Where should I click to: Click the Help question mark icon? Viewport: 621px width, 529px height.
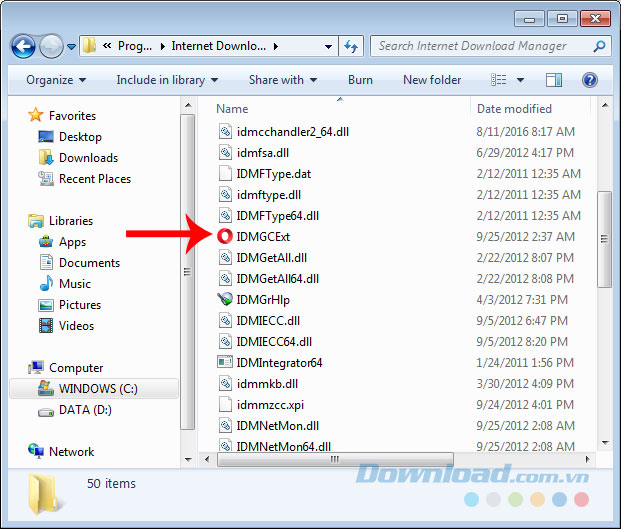(x=590, y=80)
